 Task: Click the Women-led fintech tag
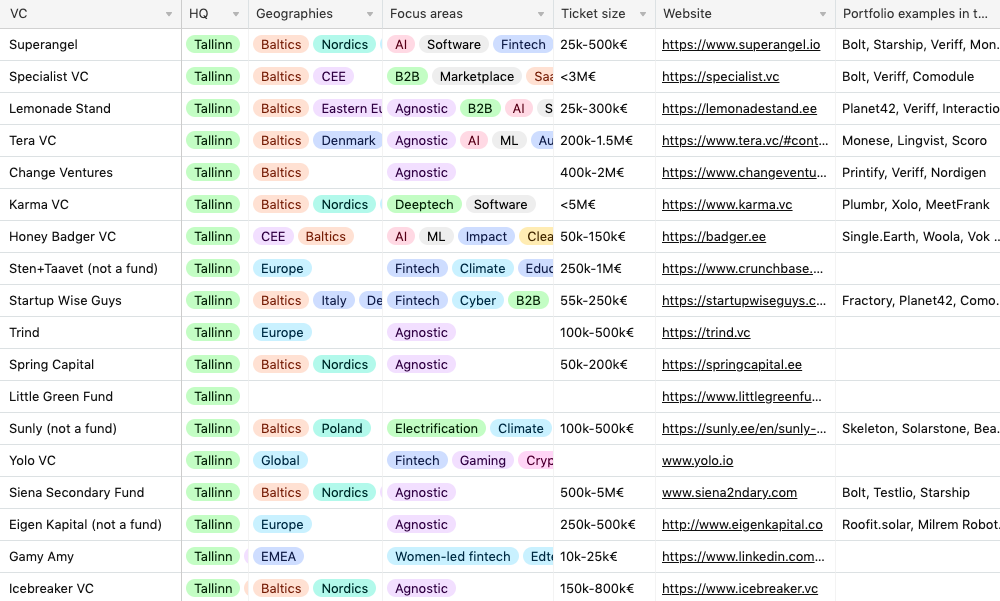point(453,556)
